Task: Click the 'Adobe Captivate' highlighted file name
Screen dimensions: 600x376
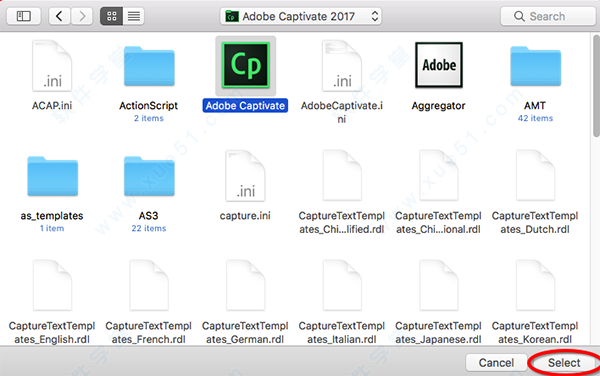Action: pos(245,106)
